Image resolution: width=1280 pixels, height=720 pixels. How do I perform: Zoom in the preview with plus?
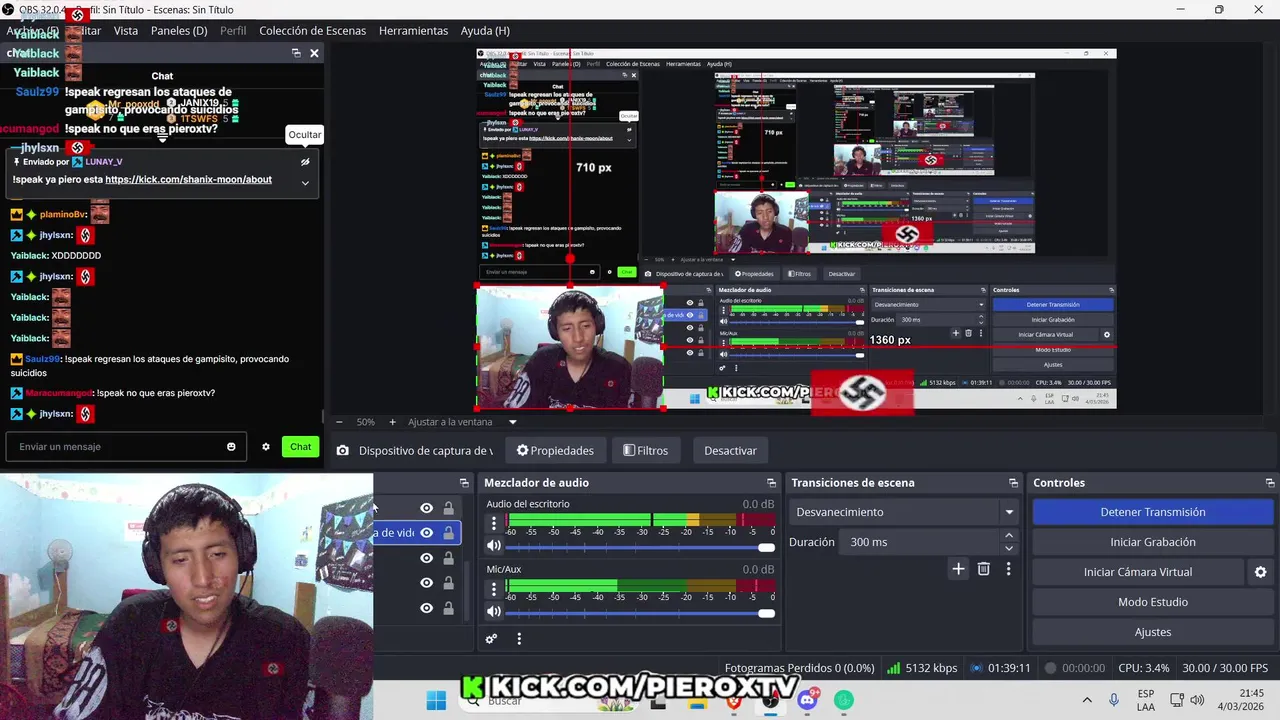(392, 422)
